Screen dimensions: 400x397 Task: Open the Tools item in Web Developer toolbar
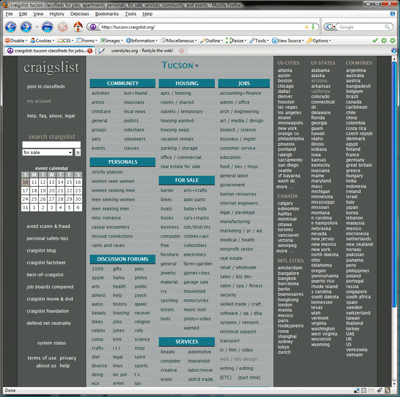pos(260,41)
